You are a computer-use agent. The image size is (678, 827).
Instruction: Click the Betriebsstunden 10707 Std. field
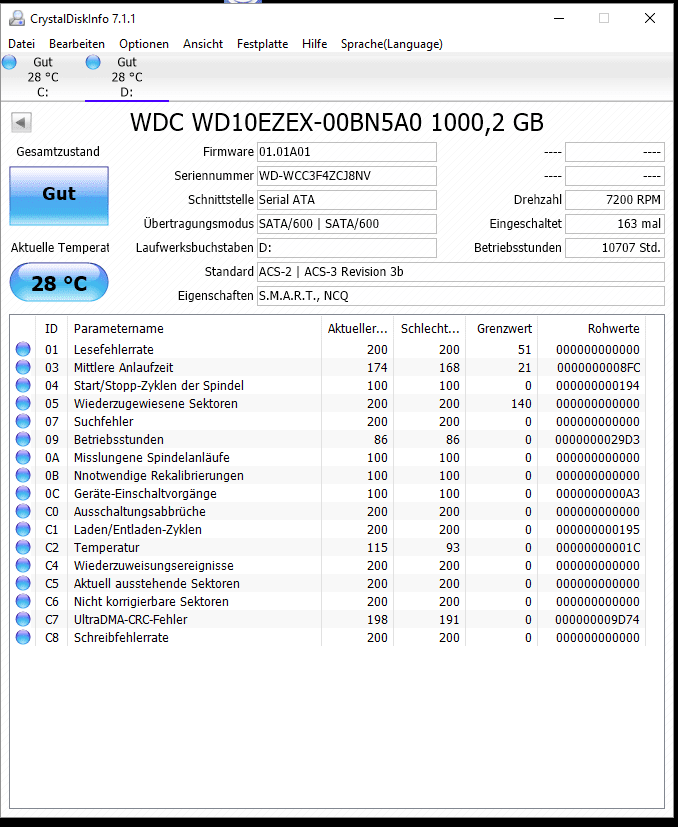(615, 248)
